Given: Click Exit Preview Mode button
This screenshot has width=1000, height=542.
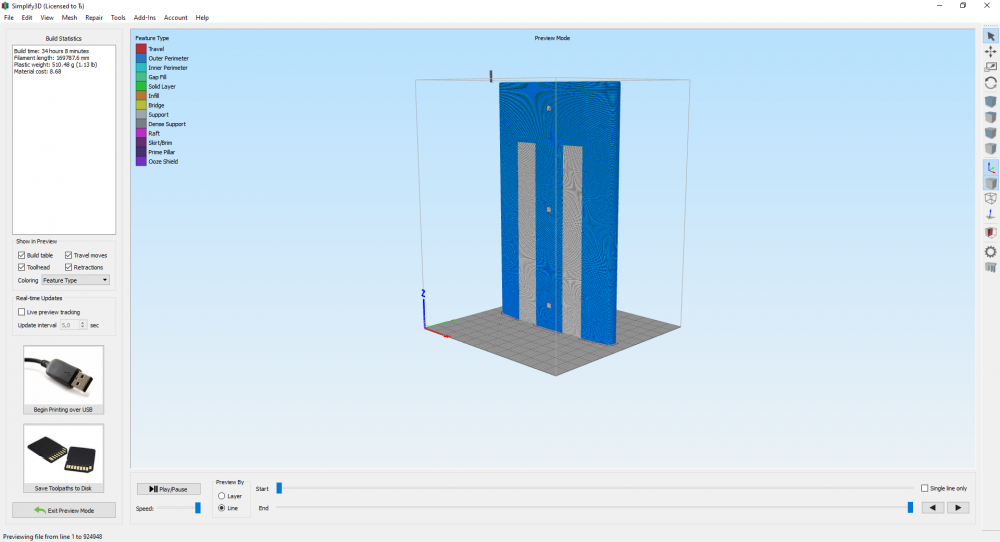Looking at the screenshot, I should tap(64, 510).
